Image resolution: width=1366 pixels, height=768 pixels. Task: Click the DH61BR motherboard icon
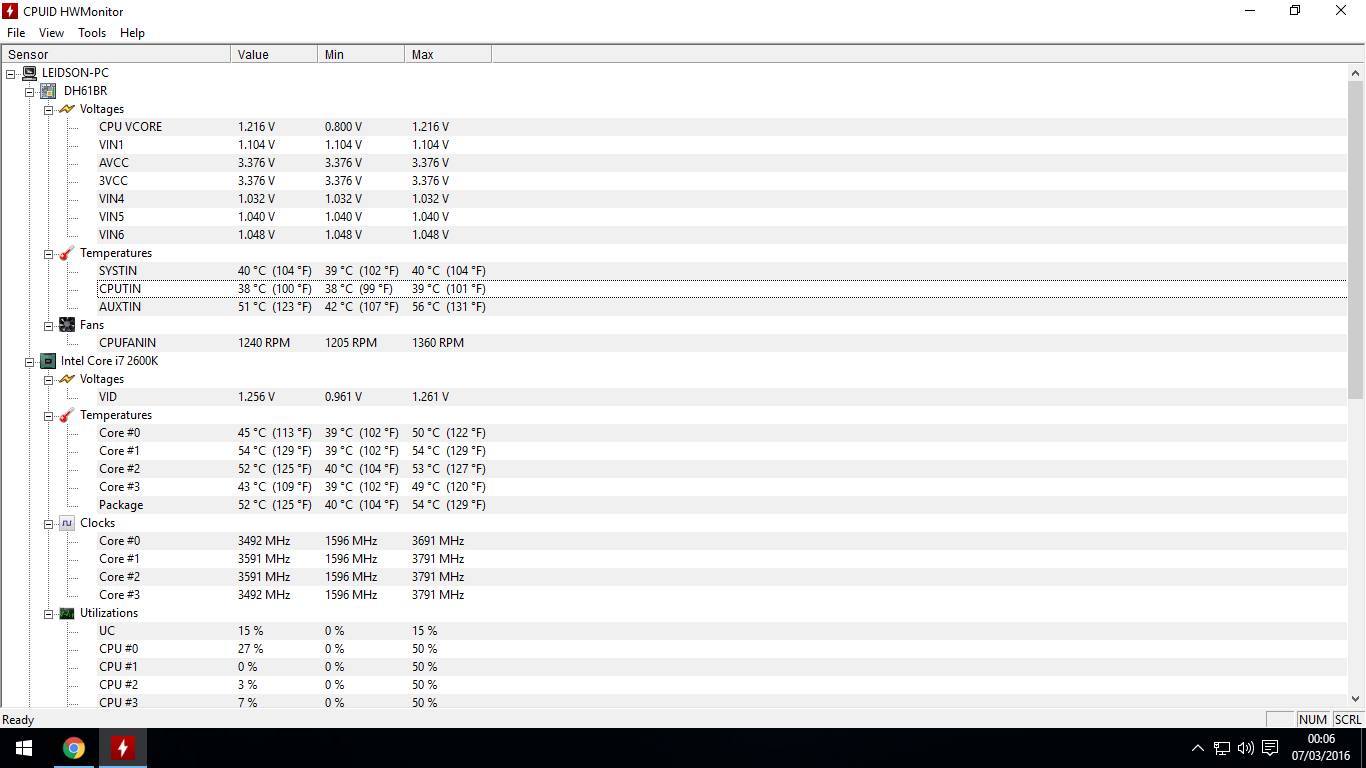pyautogui.click(x=48, y=91)
